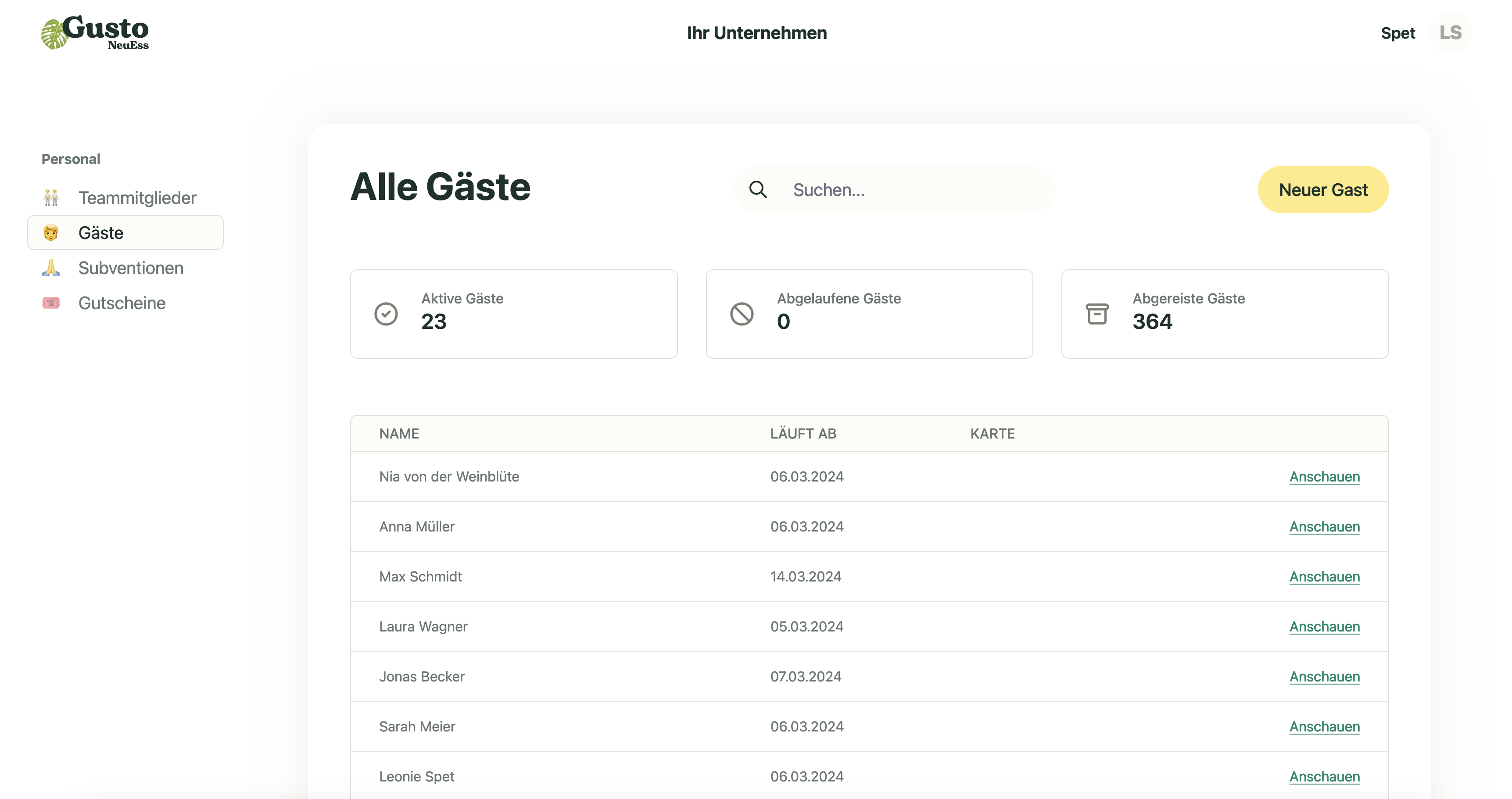This screenshot has height=799, width=1512.
Task: Click the magnifier search icon
Action: point(758,189)
